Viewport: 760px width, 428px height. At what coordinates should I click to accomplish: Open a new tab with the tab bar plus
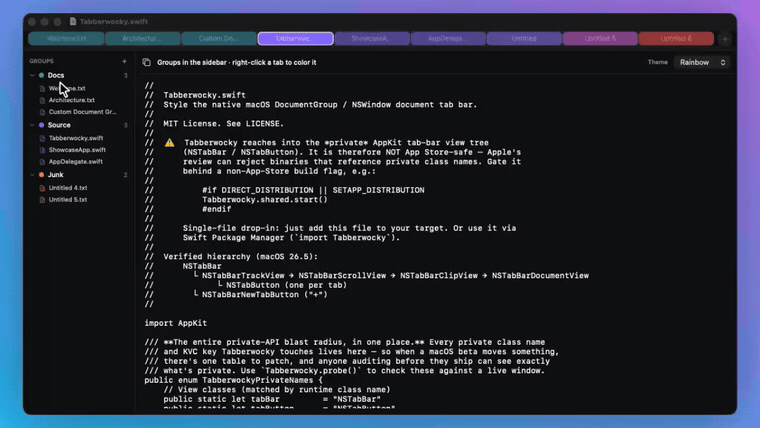click(725, 39)
